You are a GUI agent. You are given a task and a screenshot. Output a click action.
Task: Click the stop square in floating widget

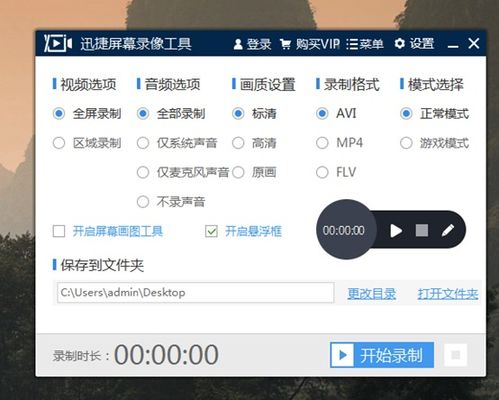tap(422, 230)
